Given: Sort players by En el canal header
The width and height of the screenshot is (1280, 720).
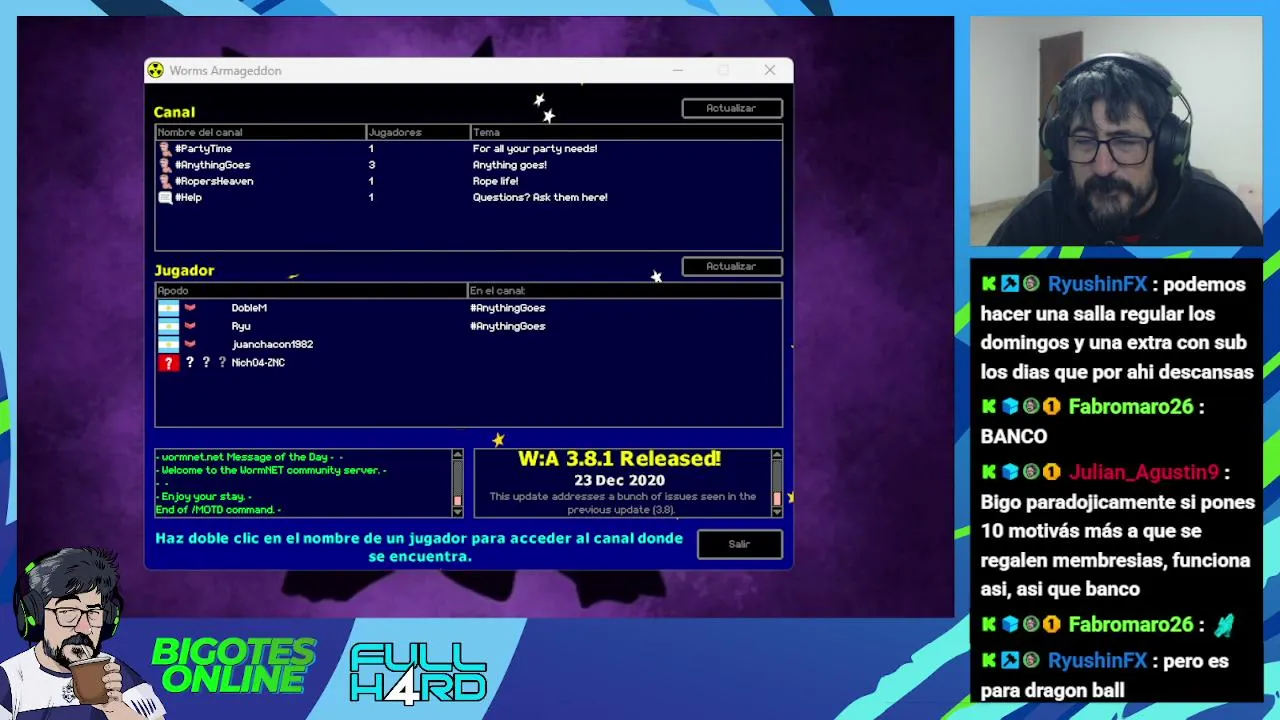Looking at the screenshot, I should (x=625, y=290).
